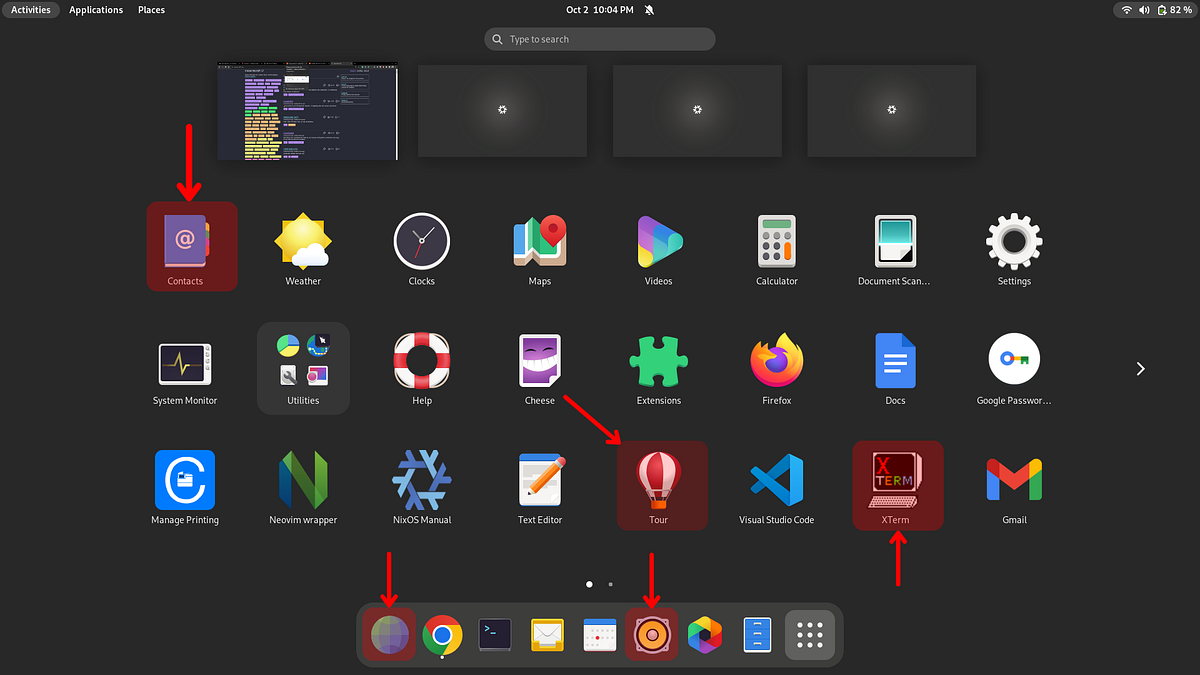Show all apps with the grid button
Image resolution: width=1200 pixels, height=675 pixels.
[x=809, y=634]
